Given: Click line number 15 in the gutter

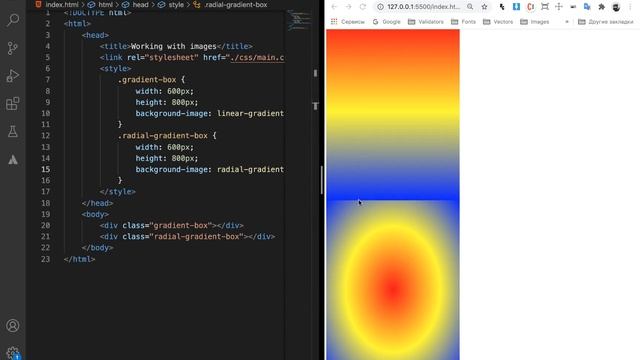Looking at the screenshot, I should pyautogui.click(x=46, y=169).
